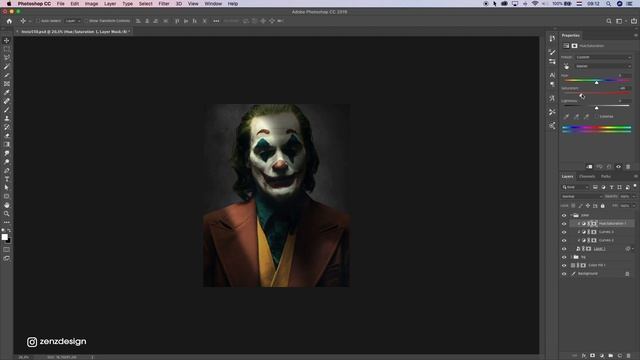The image size is (640, 360).
Task: Open the Image menu
Action: (91, 4)
